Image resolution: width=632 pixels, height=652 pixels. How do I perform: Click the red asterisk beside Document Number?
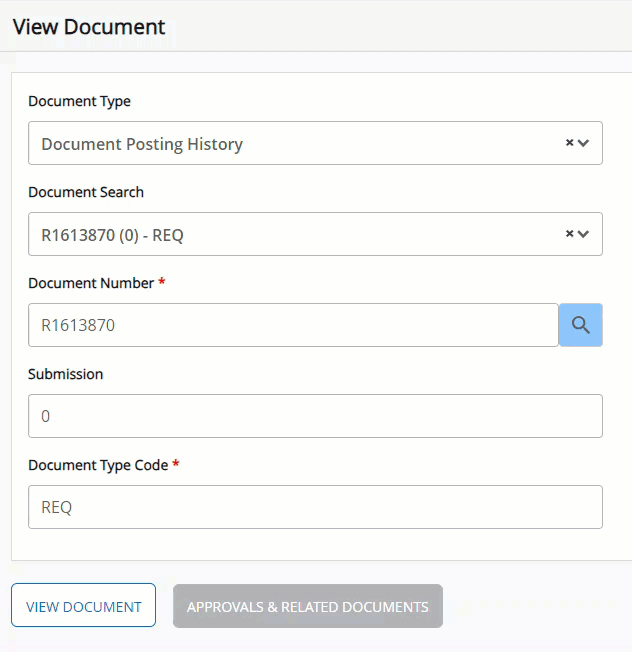tap(162, 282)
